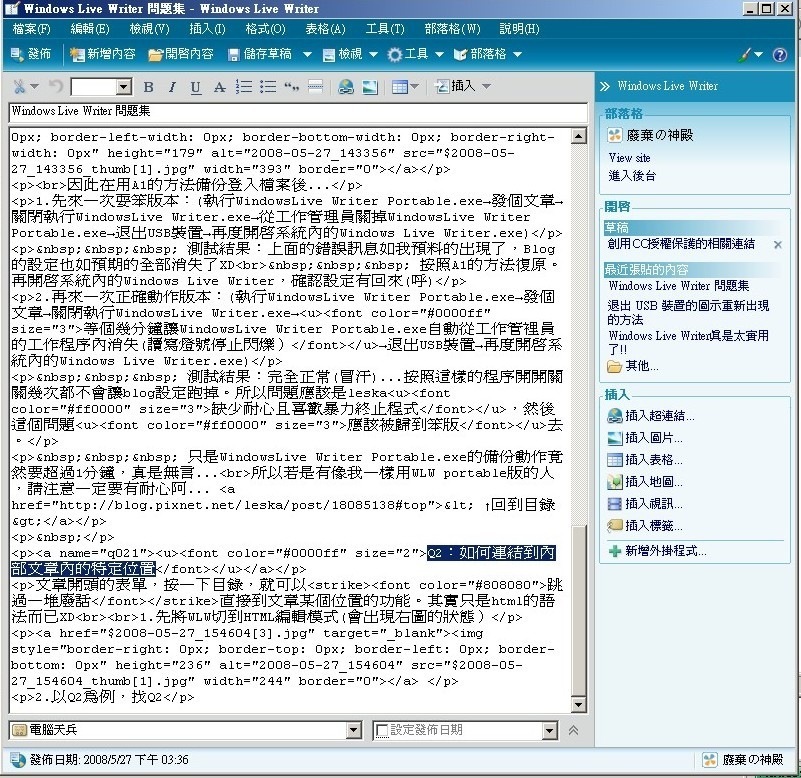The width and height of the screenshot is (801, 778).
Task: Expand post properties double-chevron
Action: [x=573, y=730]
